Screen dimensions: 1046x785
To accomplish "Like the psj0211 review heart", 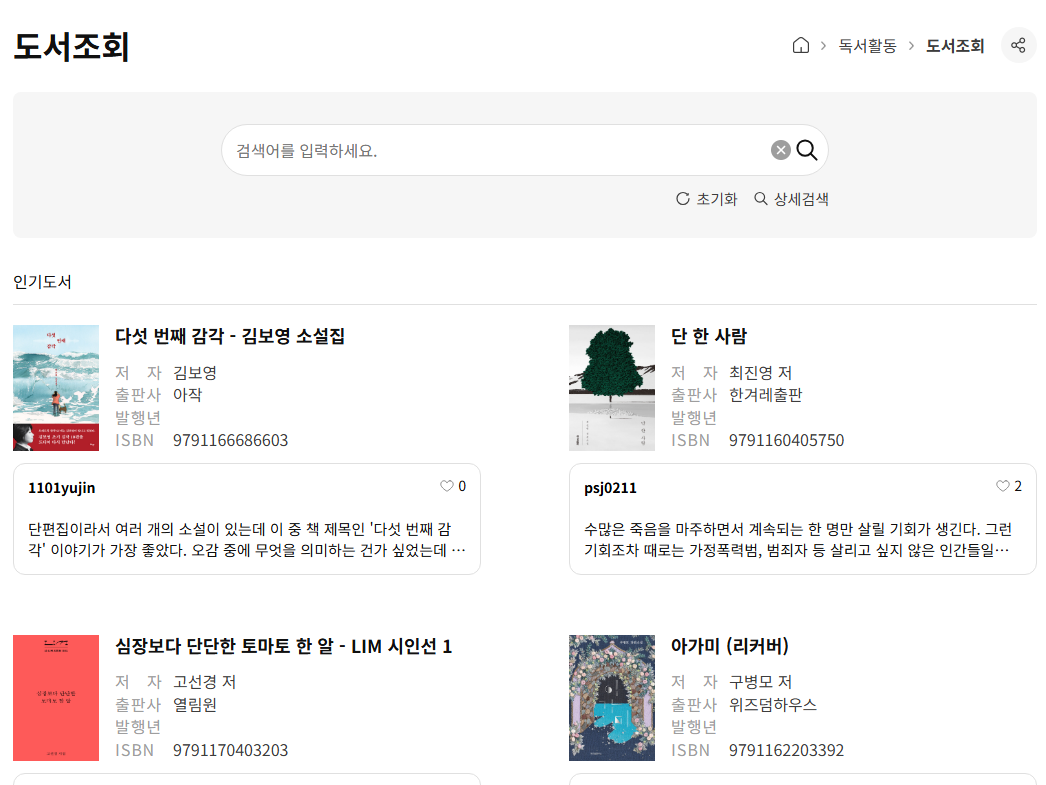I will pyautogui.click(x=1003, y=486).
